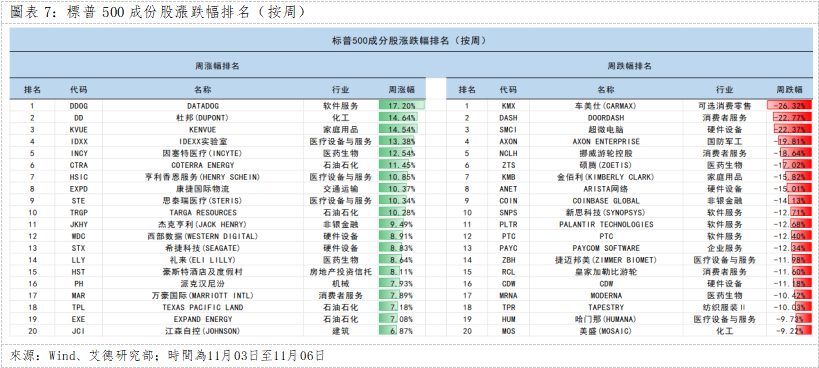Select 新思科技(SYNOPSYS) name cell
The height and width of the screenshot is (368, 819).
(x=605, y=212)
